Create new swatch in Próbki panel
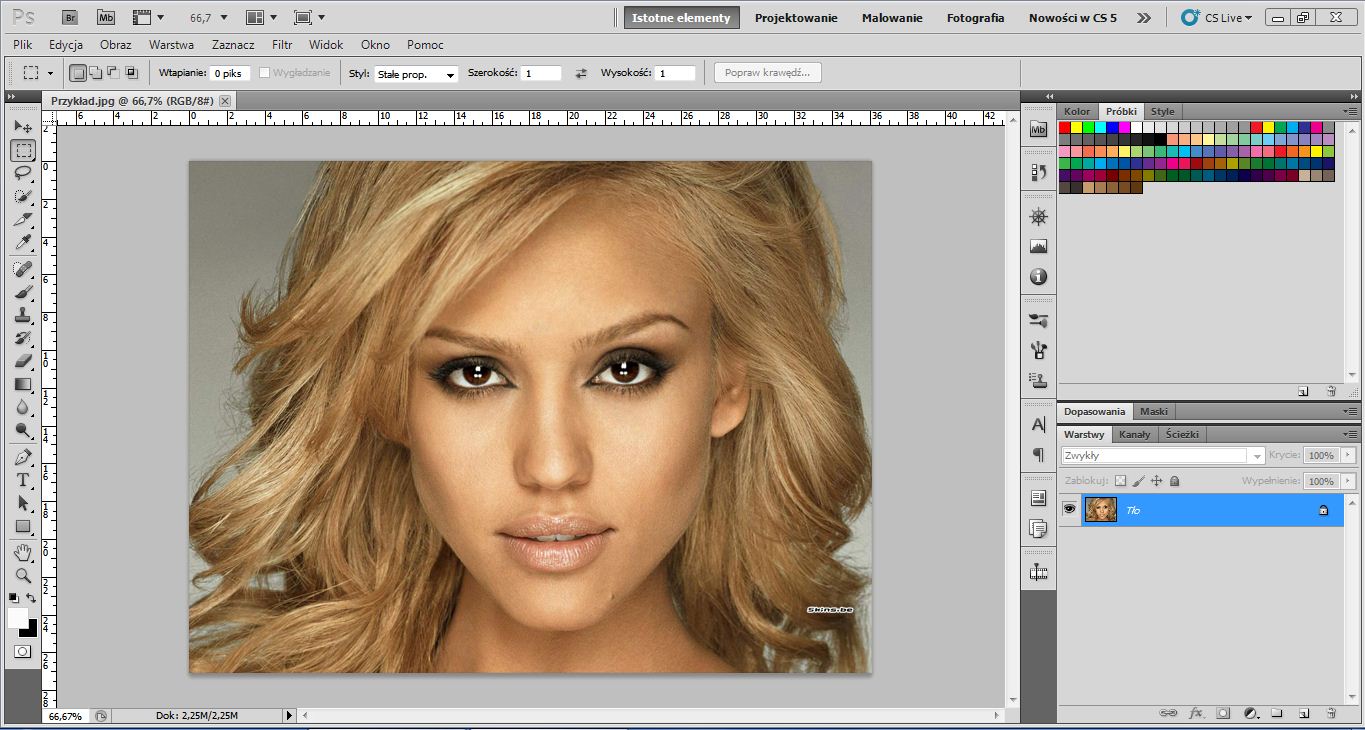This screenshot has width=1365, height=730. (x=1303, y=391)
